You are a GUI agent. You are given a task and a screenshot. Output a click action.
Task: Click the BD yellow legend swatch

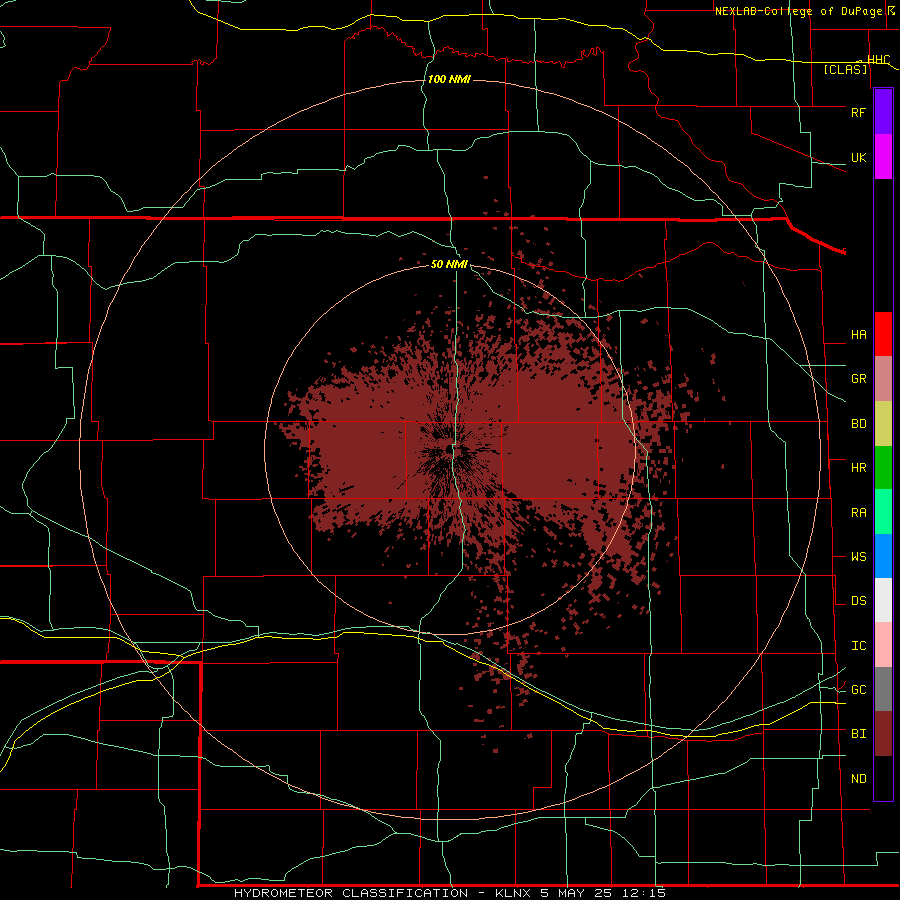pyautogui.click(x=883, y=424)
